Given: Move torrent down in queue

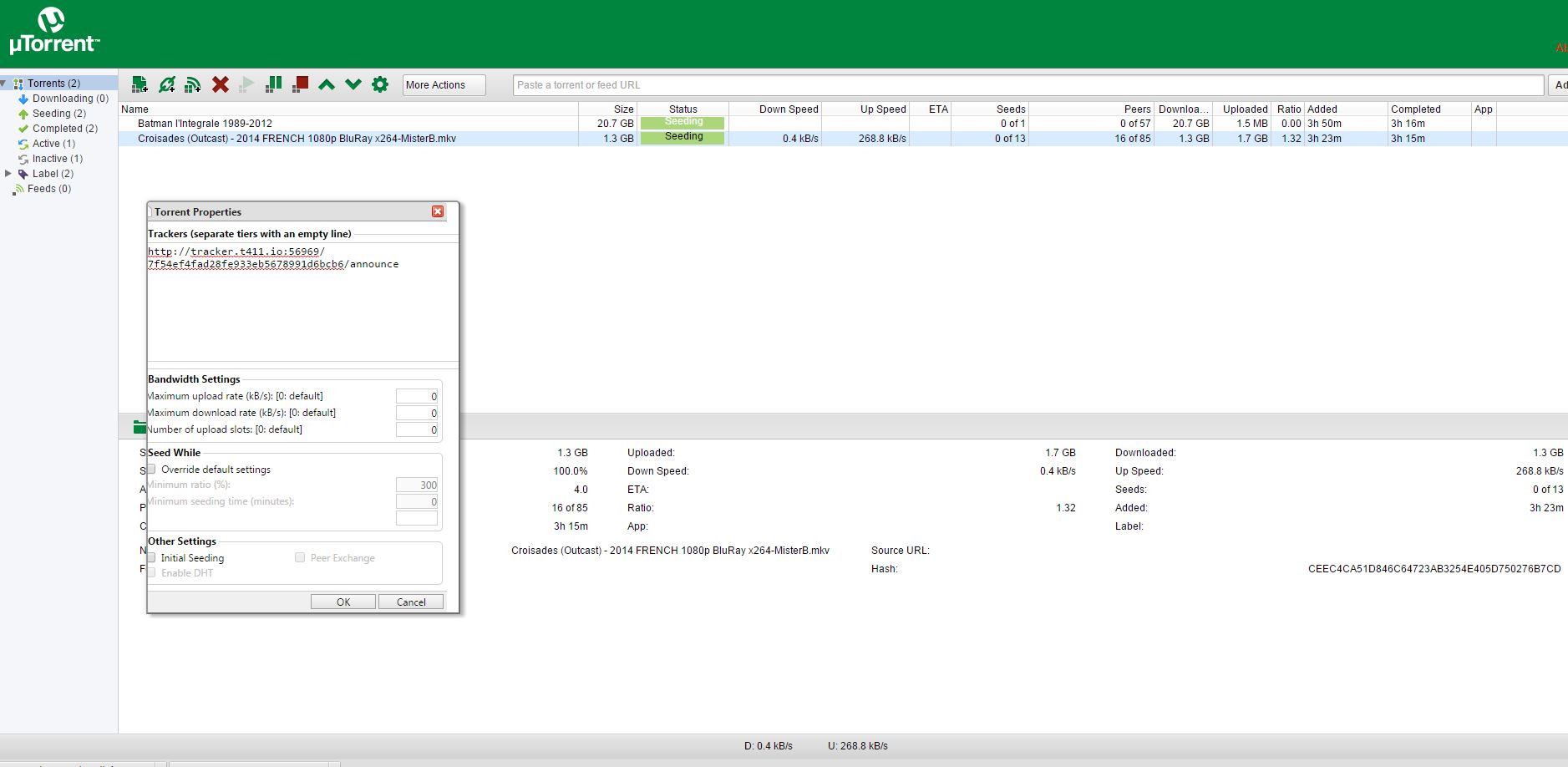Looking at the screenshot, I should pos(353,84).
